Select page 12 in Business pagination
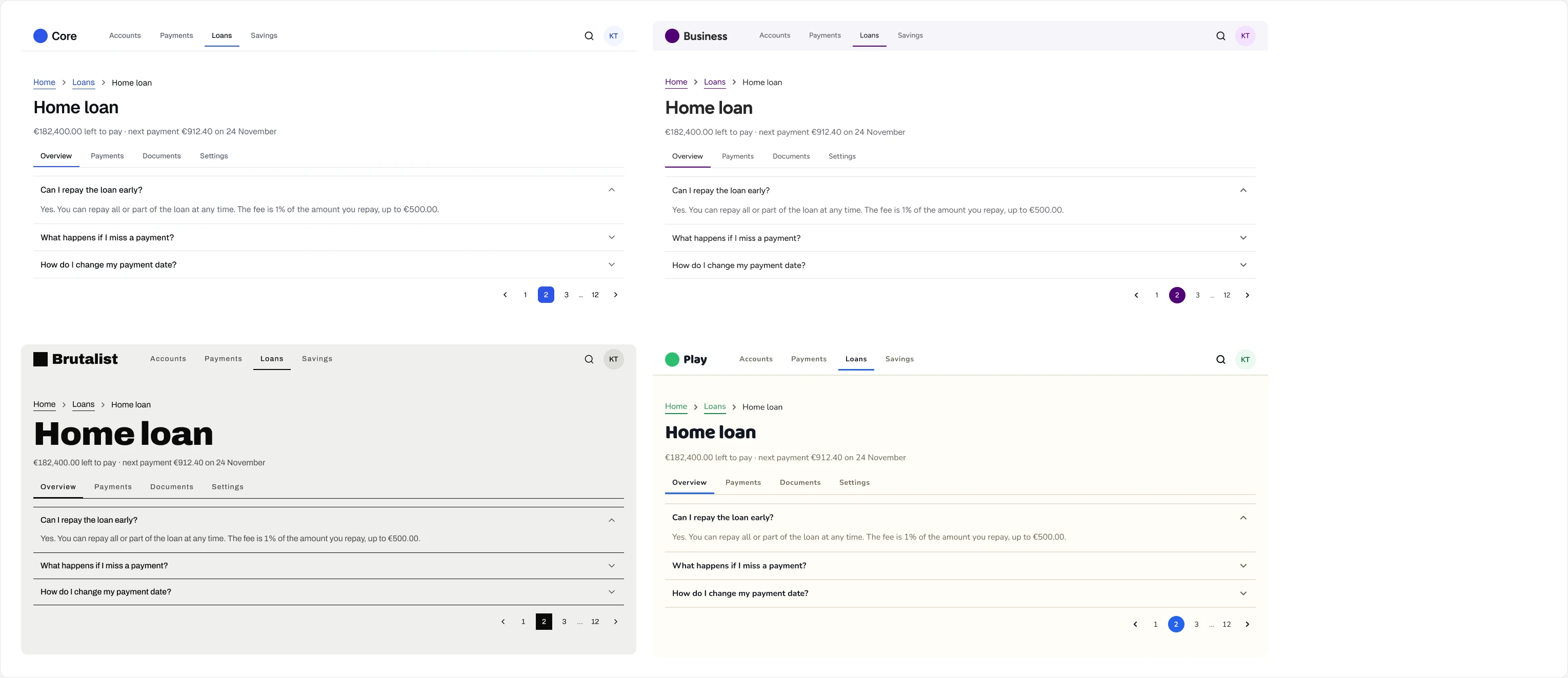The width and height of the screenshot is (1568, 678). tap(1227, 295)
